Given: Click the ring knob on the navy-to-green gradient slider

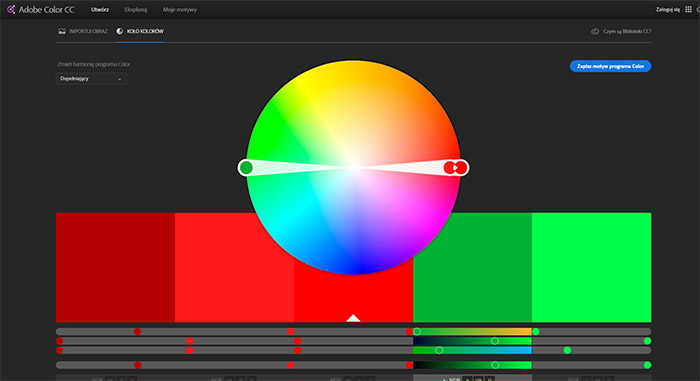Looking at the screenshot, I should 495,341.
